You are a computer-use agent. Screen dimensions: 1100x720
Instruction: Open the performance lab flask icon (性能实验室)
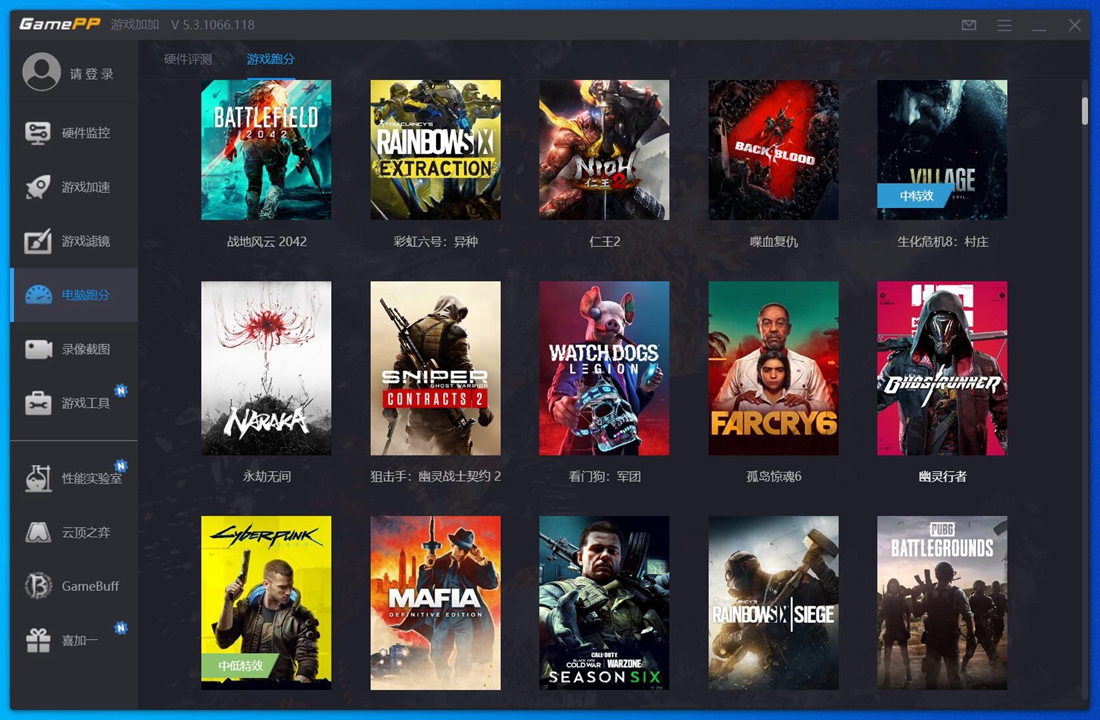tap(38, 478)
